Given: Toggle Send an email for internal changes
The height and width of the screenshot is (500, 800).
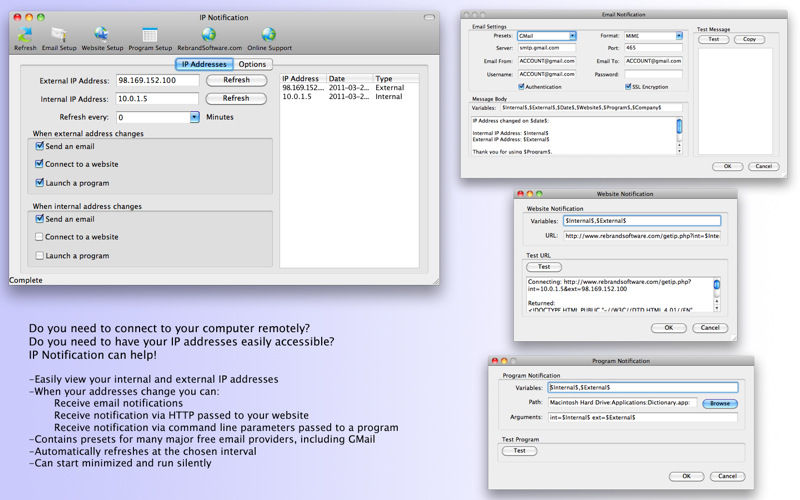Looking at the screenshot, I should pyautogui.click(x=39, y=218).
